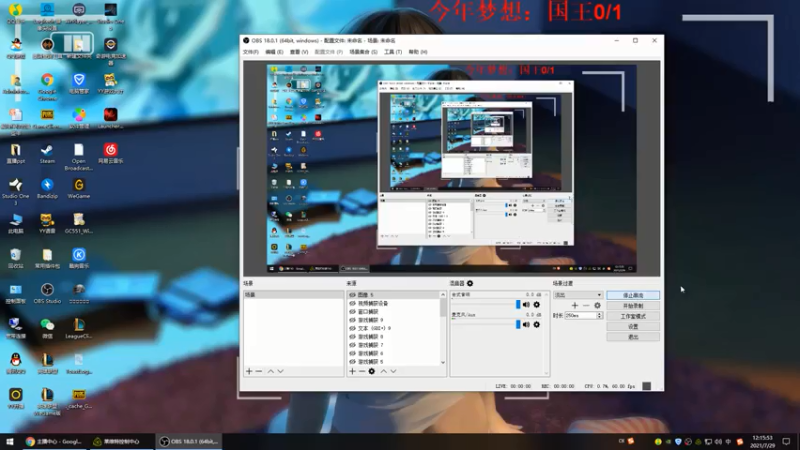
Task: Open the 网易云音乐 desktop shortcut
Action: [110, 154]
